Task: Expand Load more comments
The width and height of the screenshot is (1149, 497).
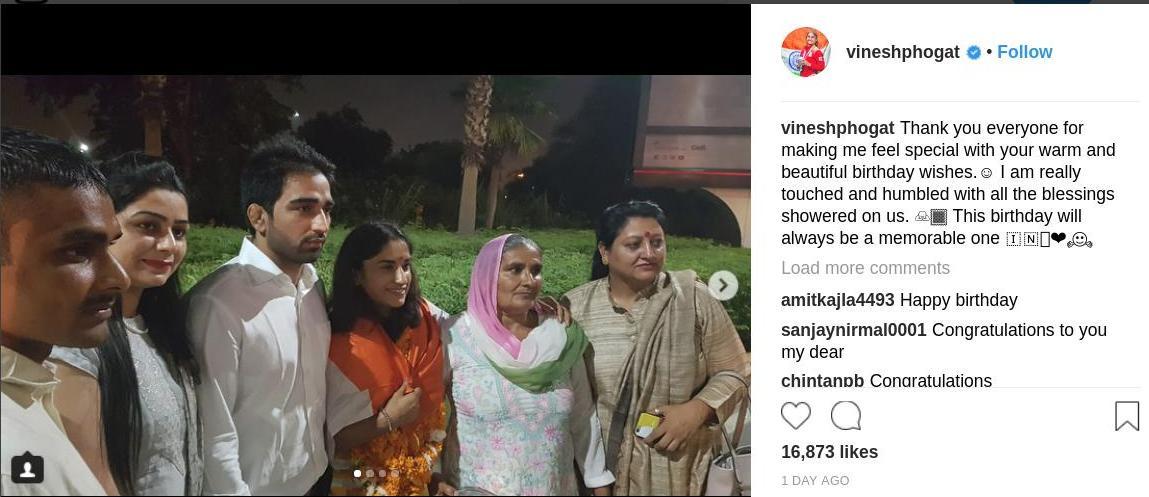Action: 865,268
